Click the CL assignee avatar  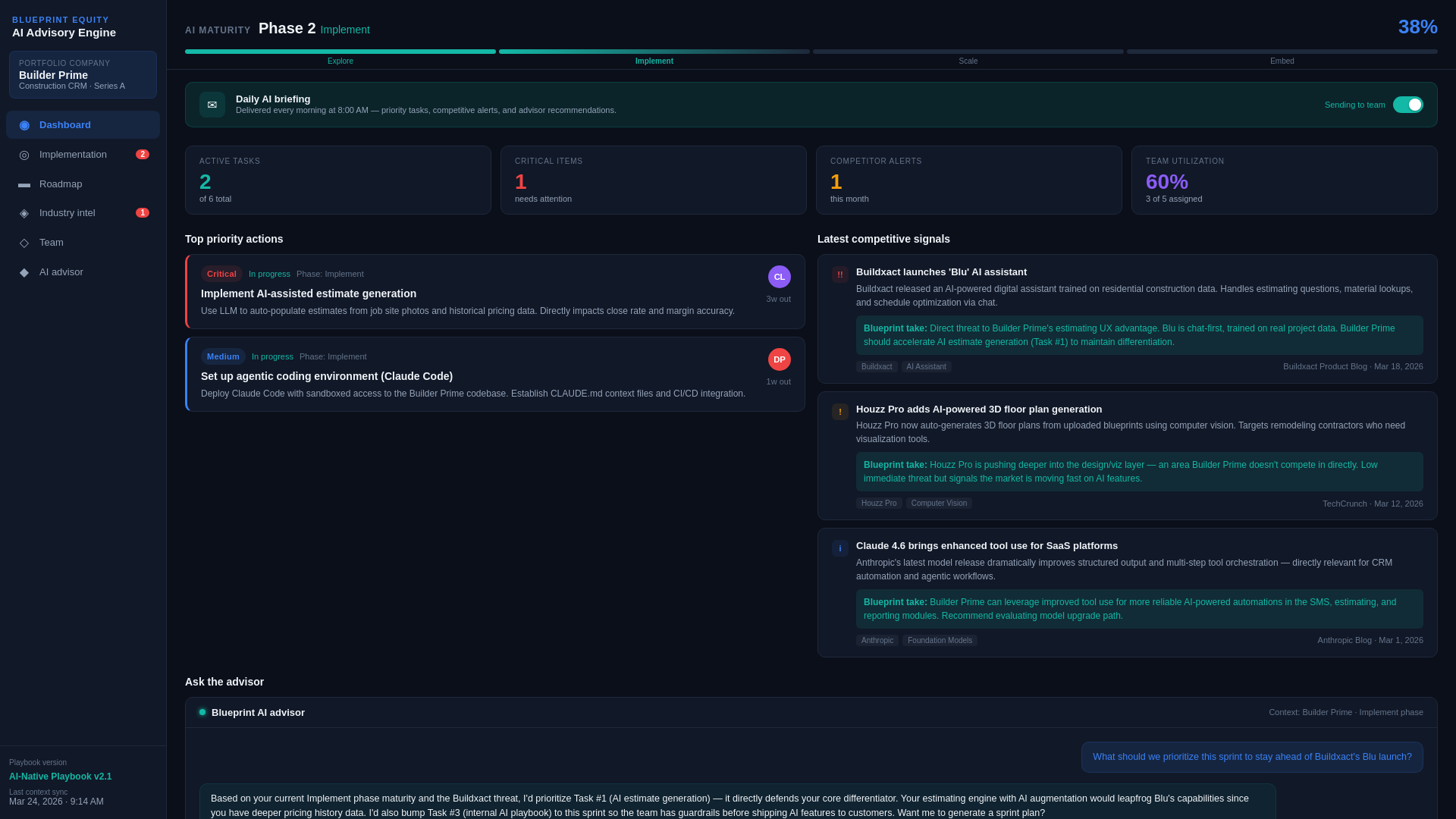780,277
